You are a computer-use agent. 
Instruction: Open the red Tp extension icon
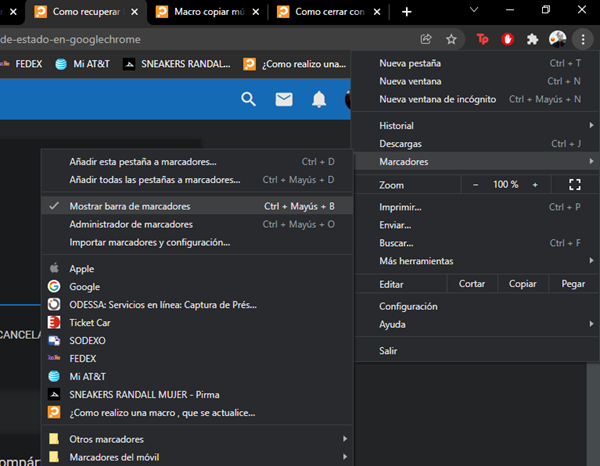point(483,39)
